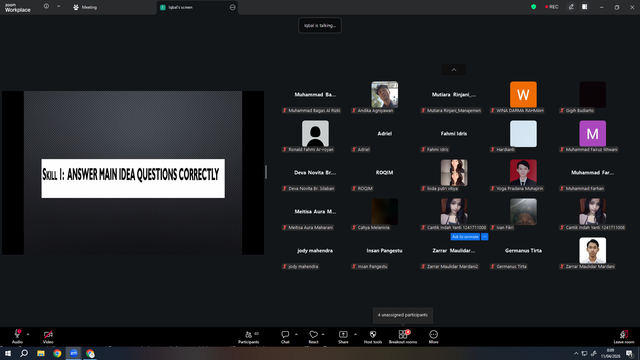Image resolution: width=640 pixels, height=360 pixels.
Task: Click the REC recording indicator
Action: tap(551, 7)
